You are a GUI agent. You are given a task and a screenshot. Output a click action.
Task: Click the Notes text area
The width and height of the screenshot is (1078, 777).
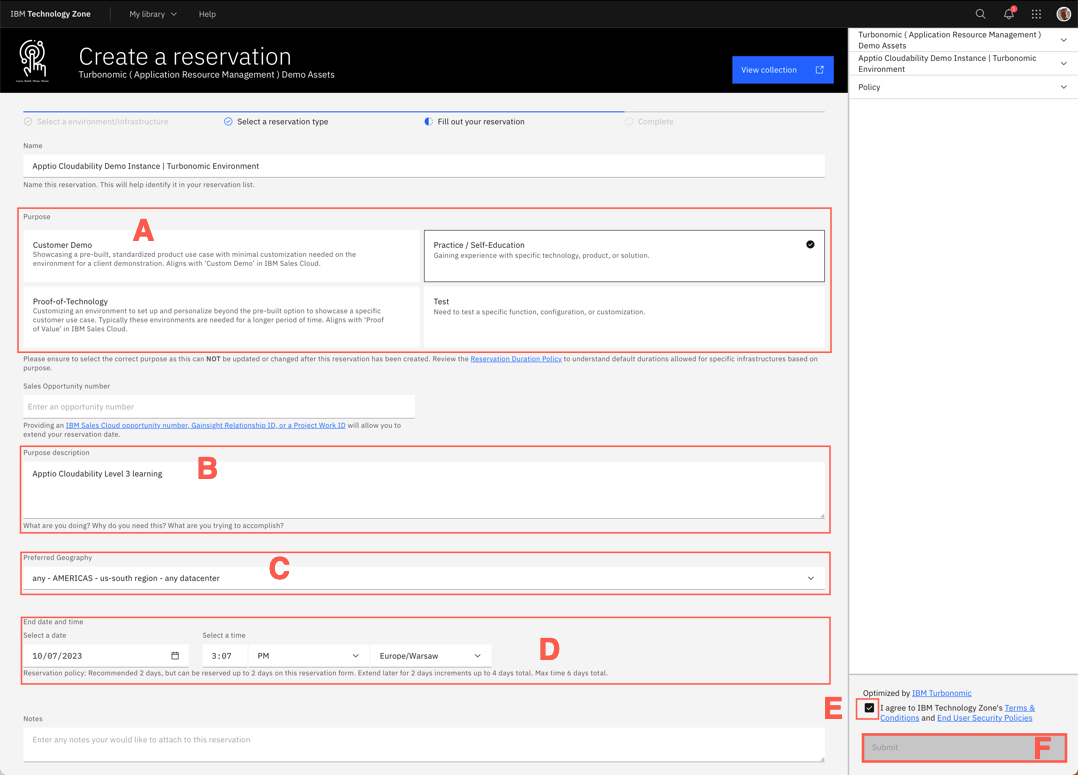click(x=424, y=745)
